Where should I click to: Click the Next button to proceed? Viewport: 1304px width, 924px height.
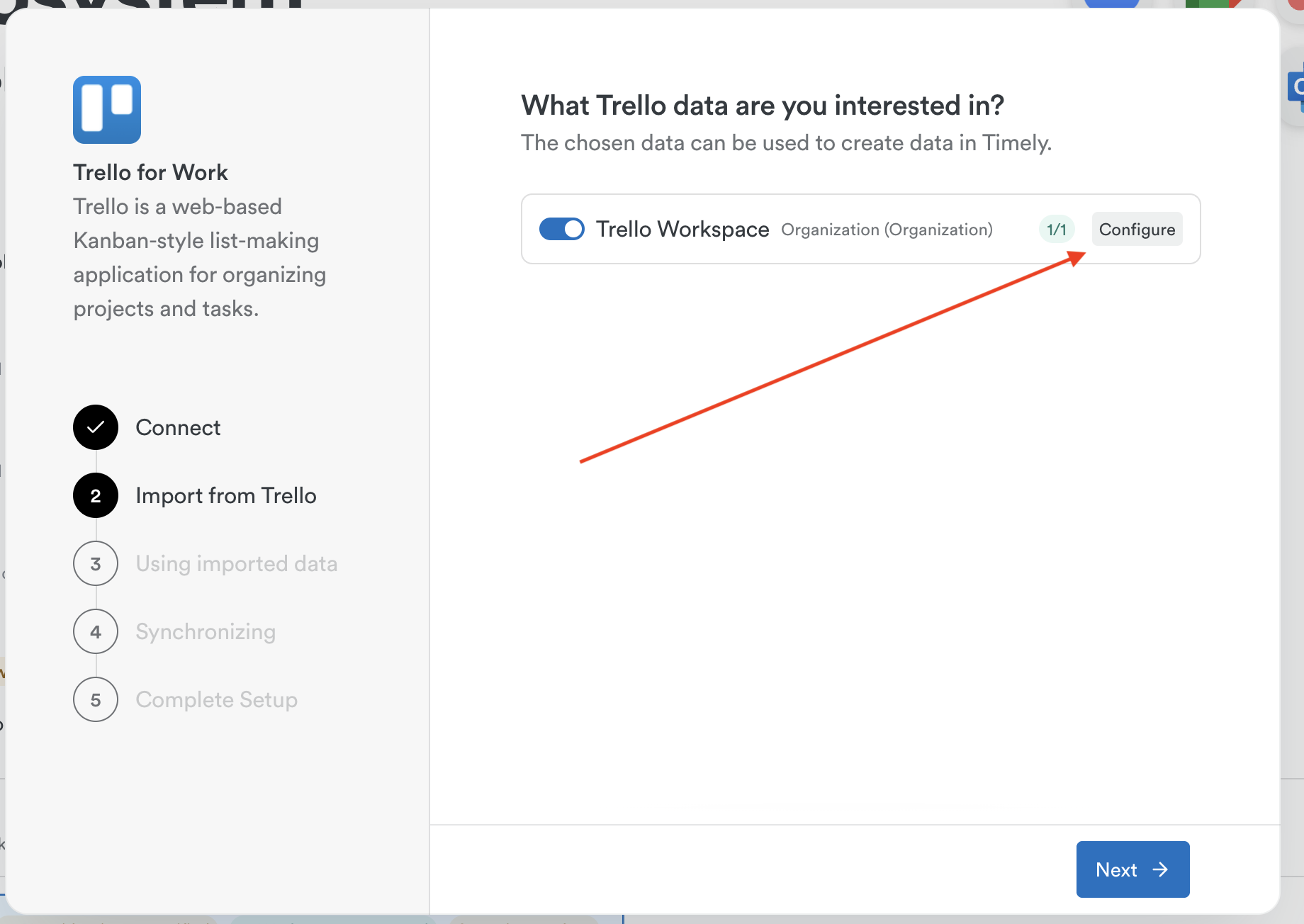pyautogui.click(x=1132, y=869)
